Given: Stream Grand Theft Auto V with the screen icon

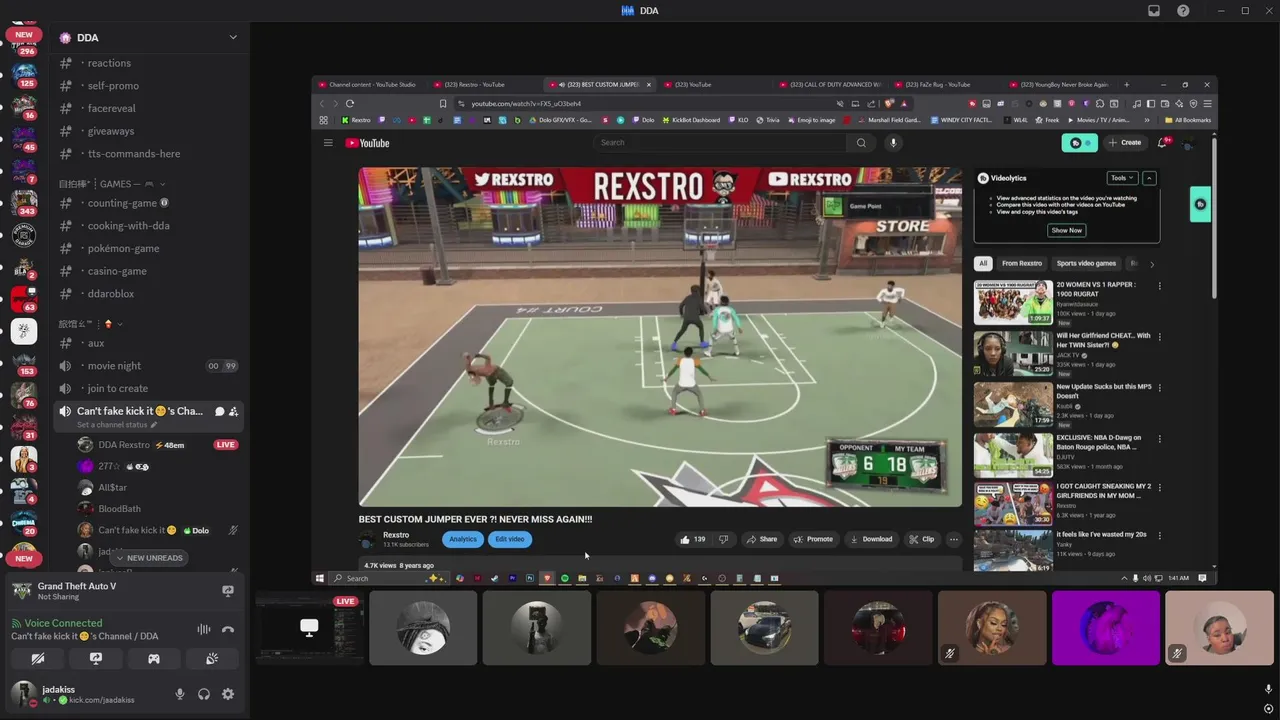Looking at the screenshot, I should pyautogui.click(x=228, y=591).
